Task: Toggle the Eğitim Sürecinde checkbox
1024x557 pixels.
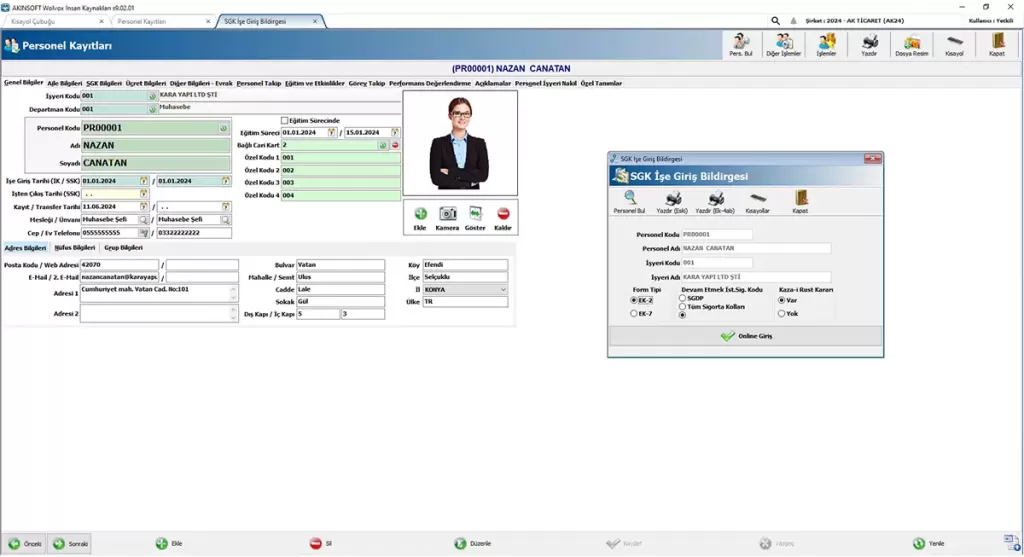Action: [x=284, y=121]
